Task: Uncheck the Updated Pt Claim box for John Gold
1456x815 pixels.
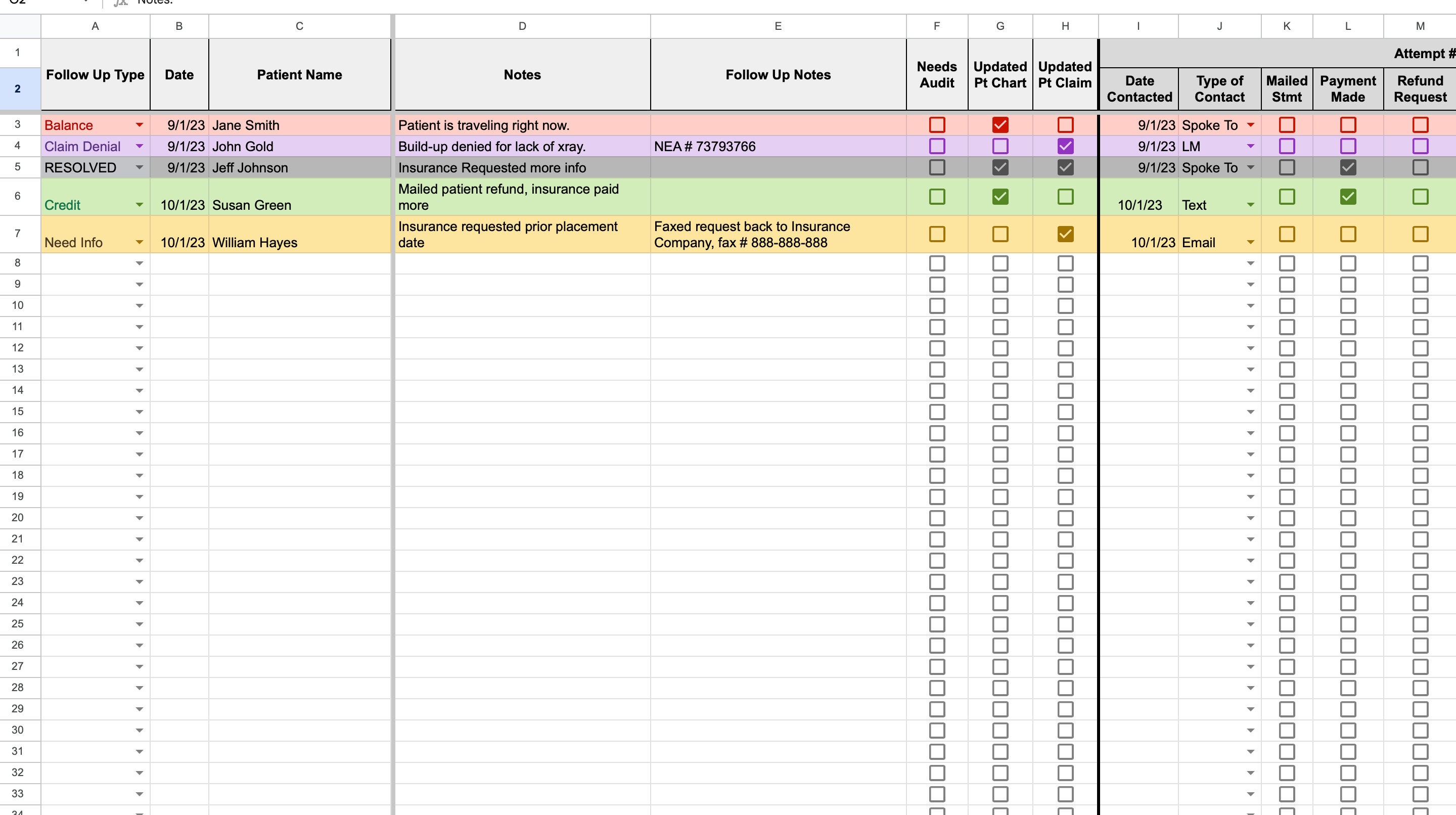Action: pyautogui.click(x=1065, y=147)
